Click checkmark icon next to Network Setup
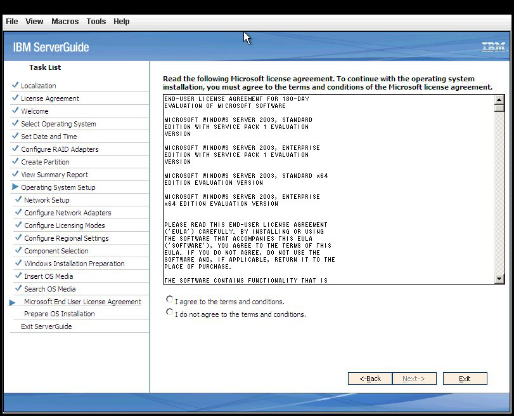The height and width of the screenshot is (416, 515). [x=18, y=199]
